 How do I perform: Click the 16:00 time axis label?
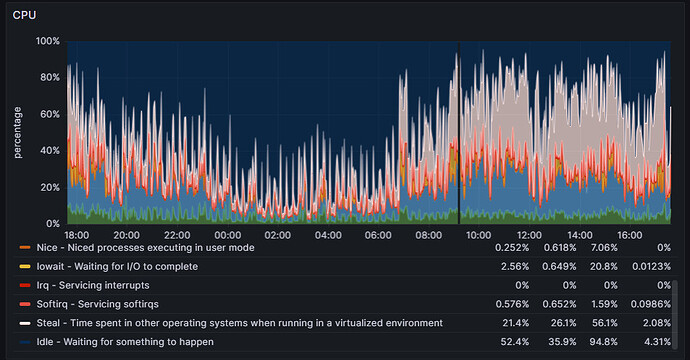[630, 235]
